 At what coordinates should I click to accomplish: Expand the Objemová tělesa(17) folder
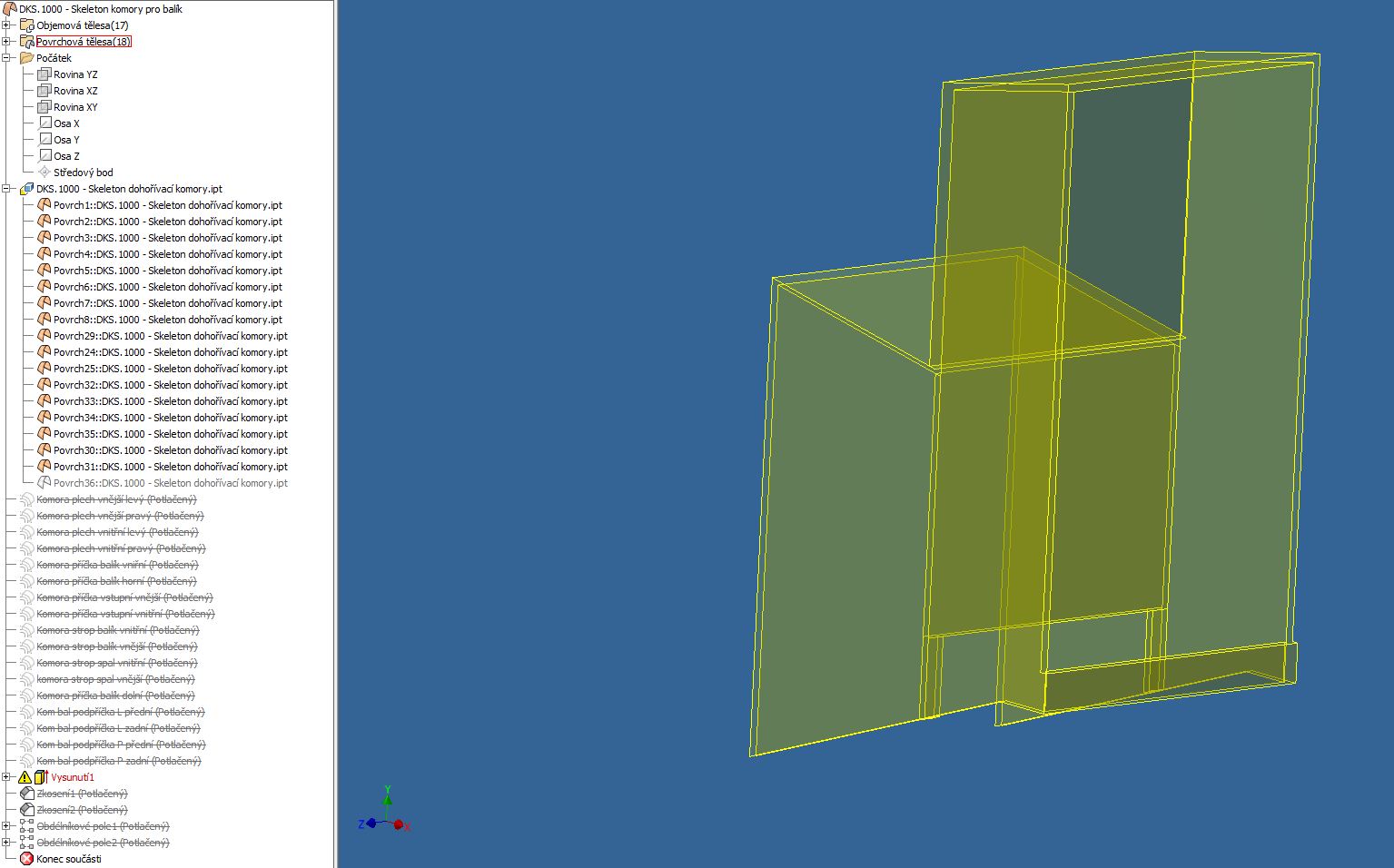coord(6,25)
